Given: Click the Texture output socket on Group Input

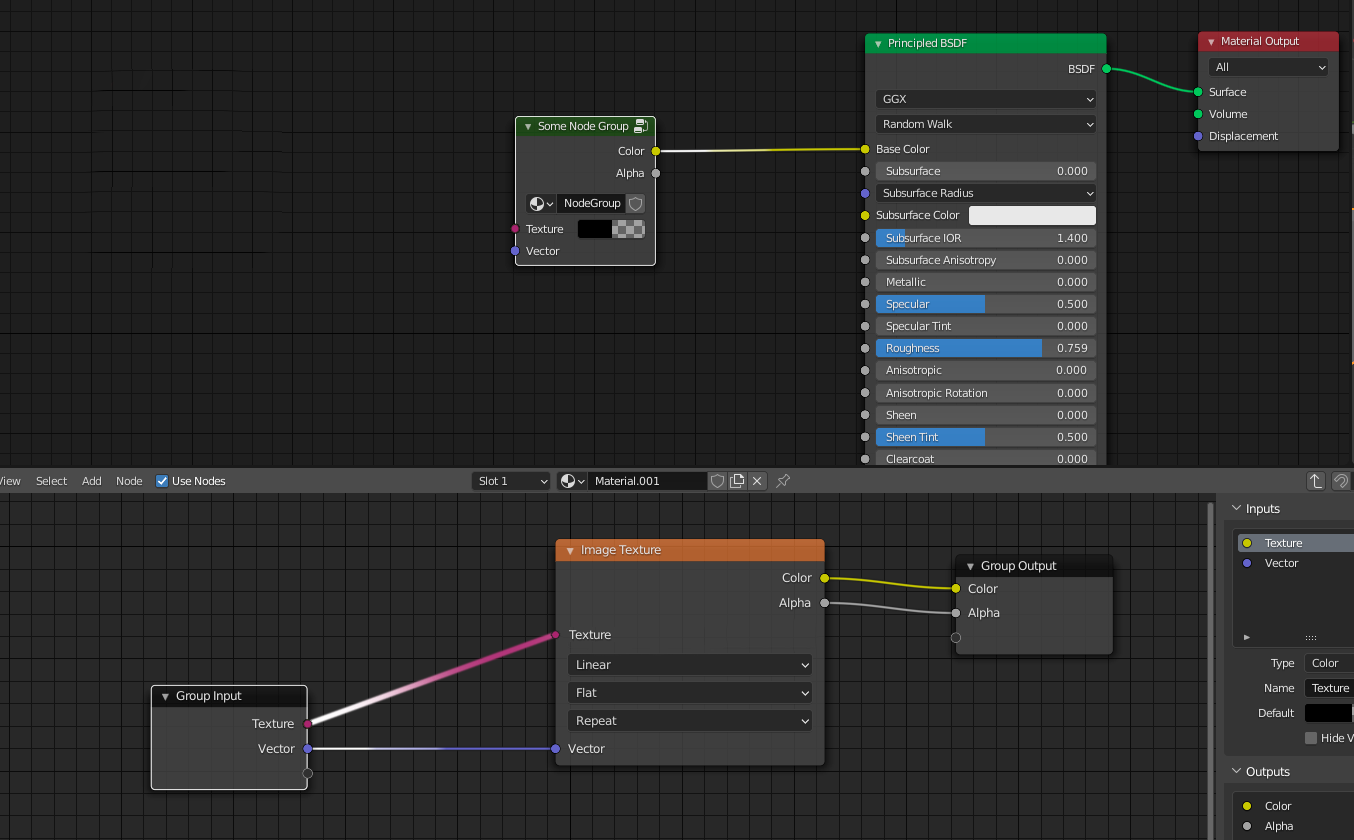Looking at the screenshot, I should click(308, 723).
